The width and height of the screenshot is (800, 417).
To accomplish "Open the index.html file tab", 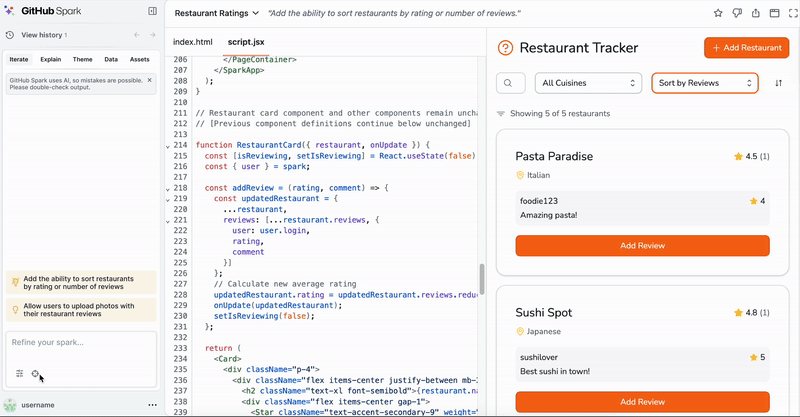I will [192, 42].
